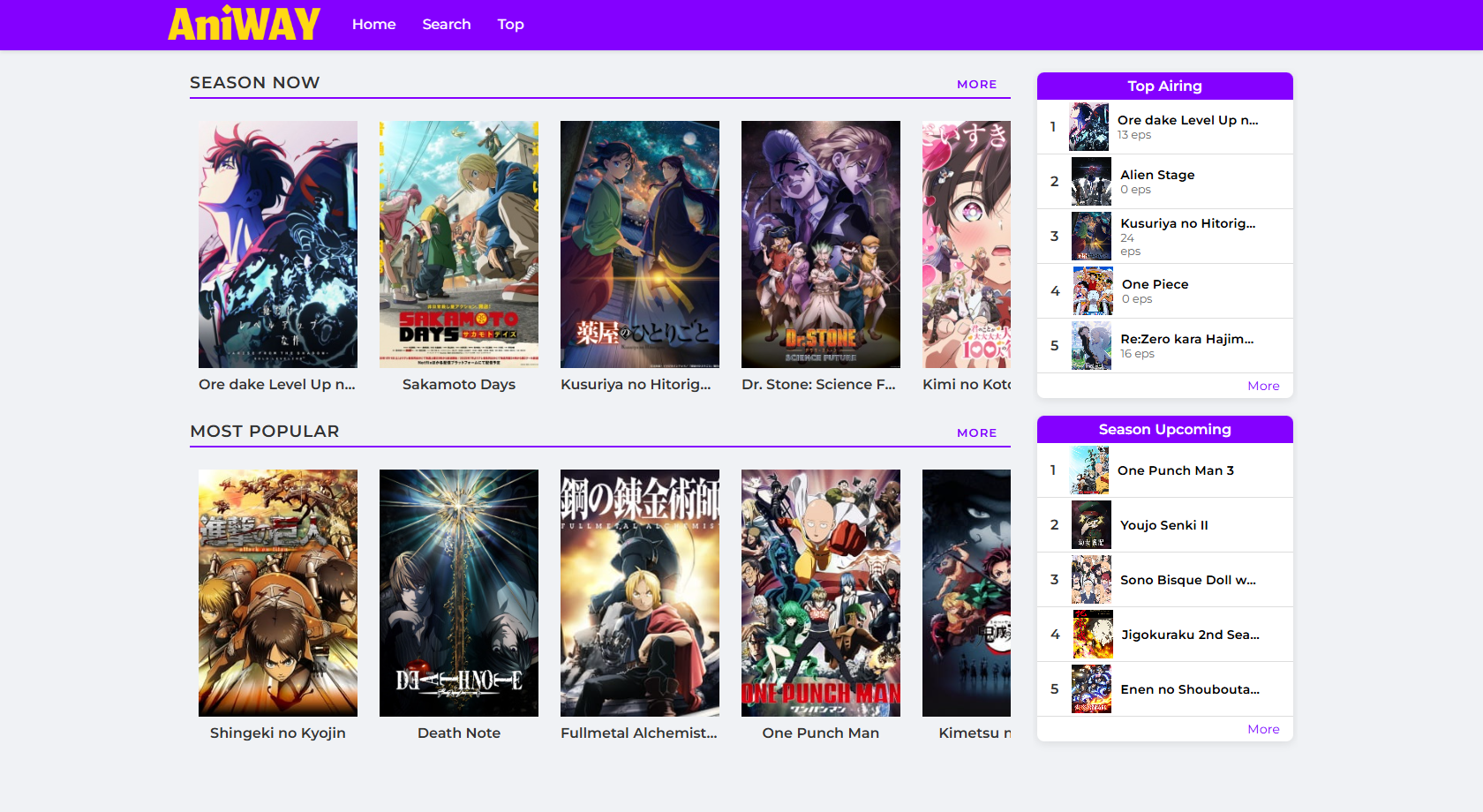Open Sono Bisque Doll w... title
Screen dimensions: 1483x812
(x=1188, y=580)
